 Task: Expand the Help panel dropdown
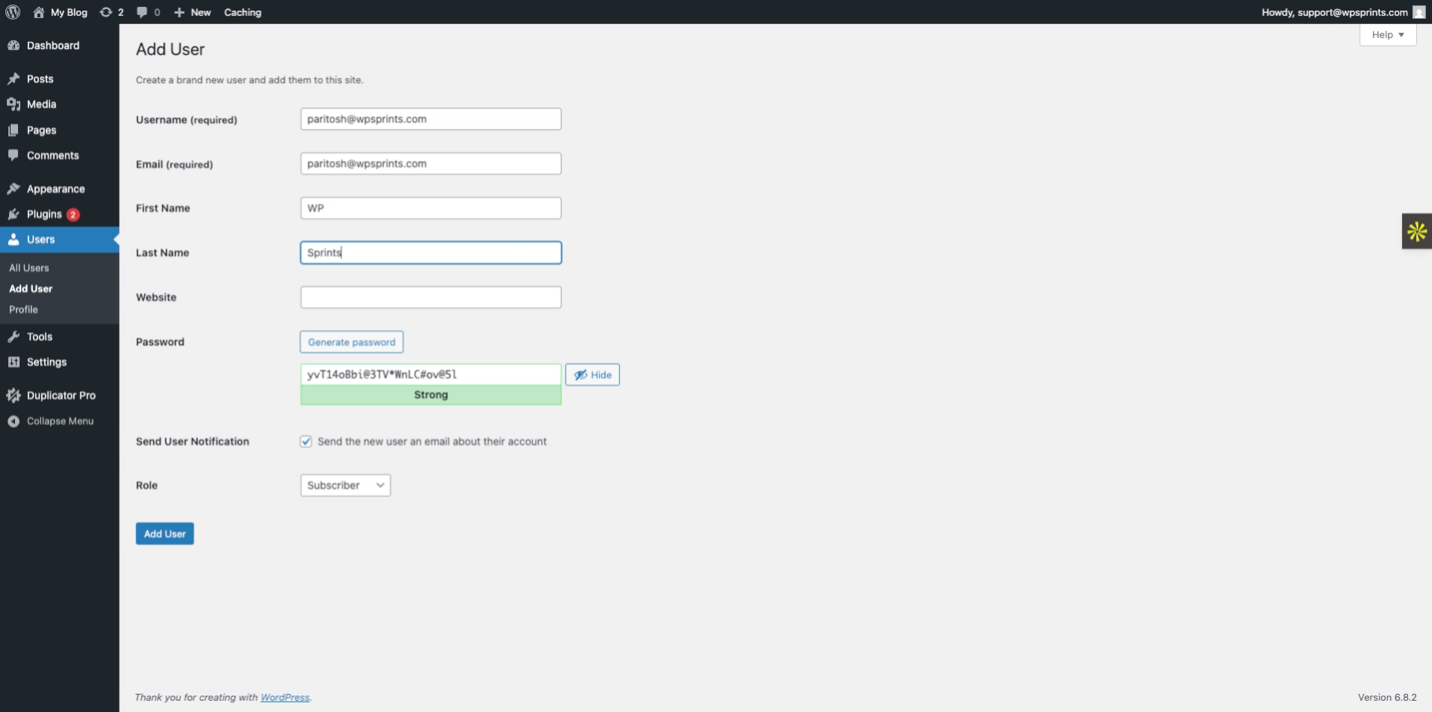point(1387,35)
